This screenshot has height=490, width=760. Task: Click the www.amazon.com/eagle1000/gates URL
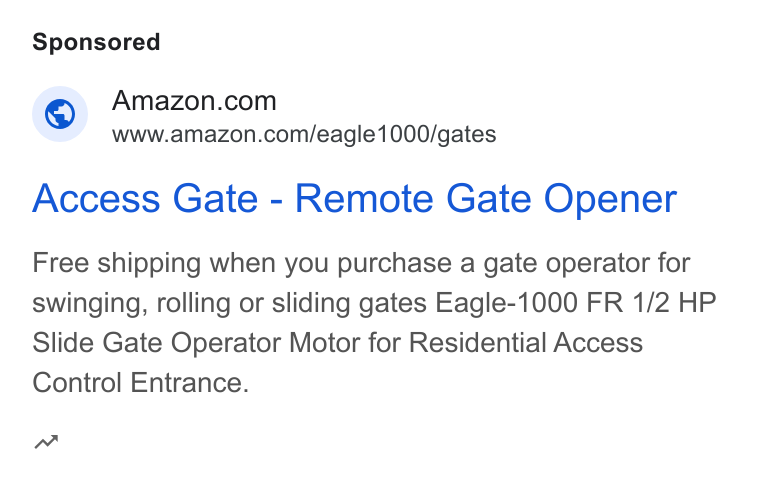[x=304, y=134]
